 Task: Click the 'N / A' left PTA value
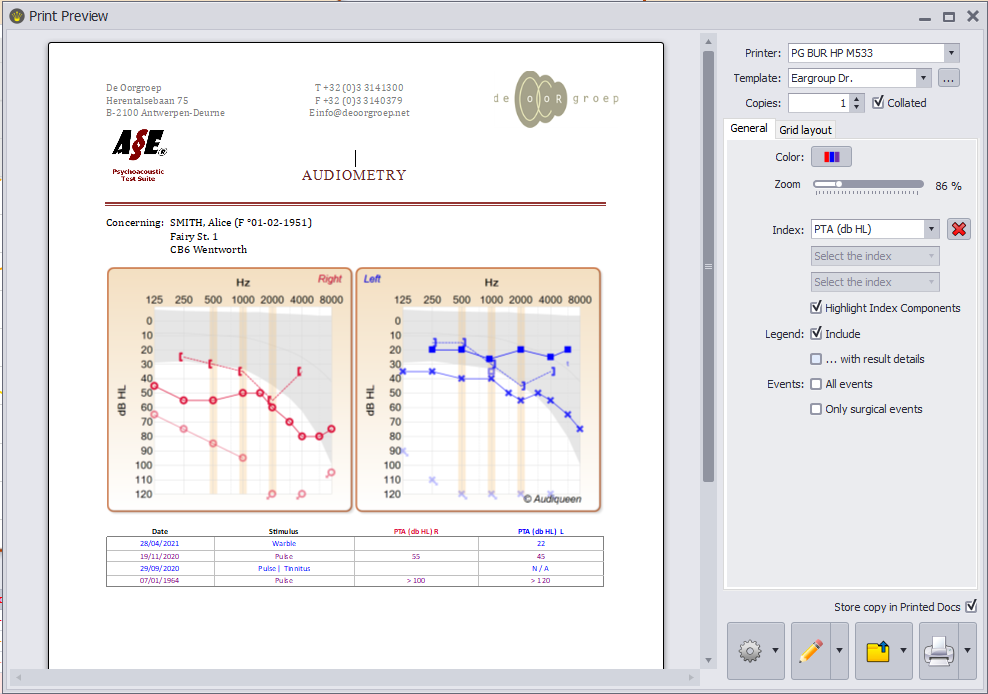pos(541,568)
